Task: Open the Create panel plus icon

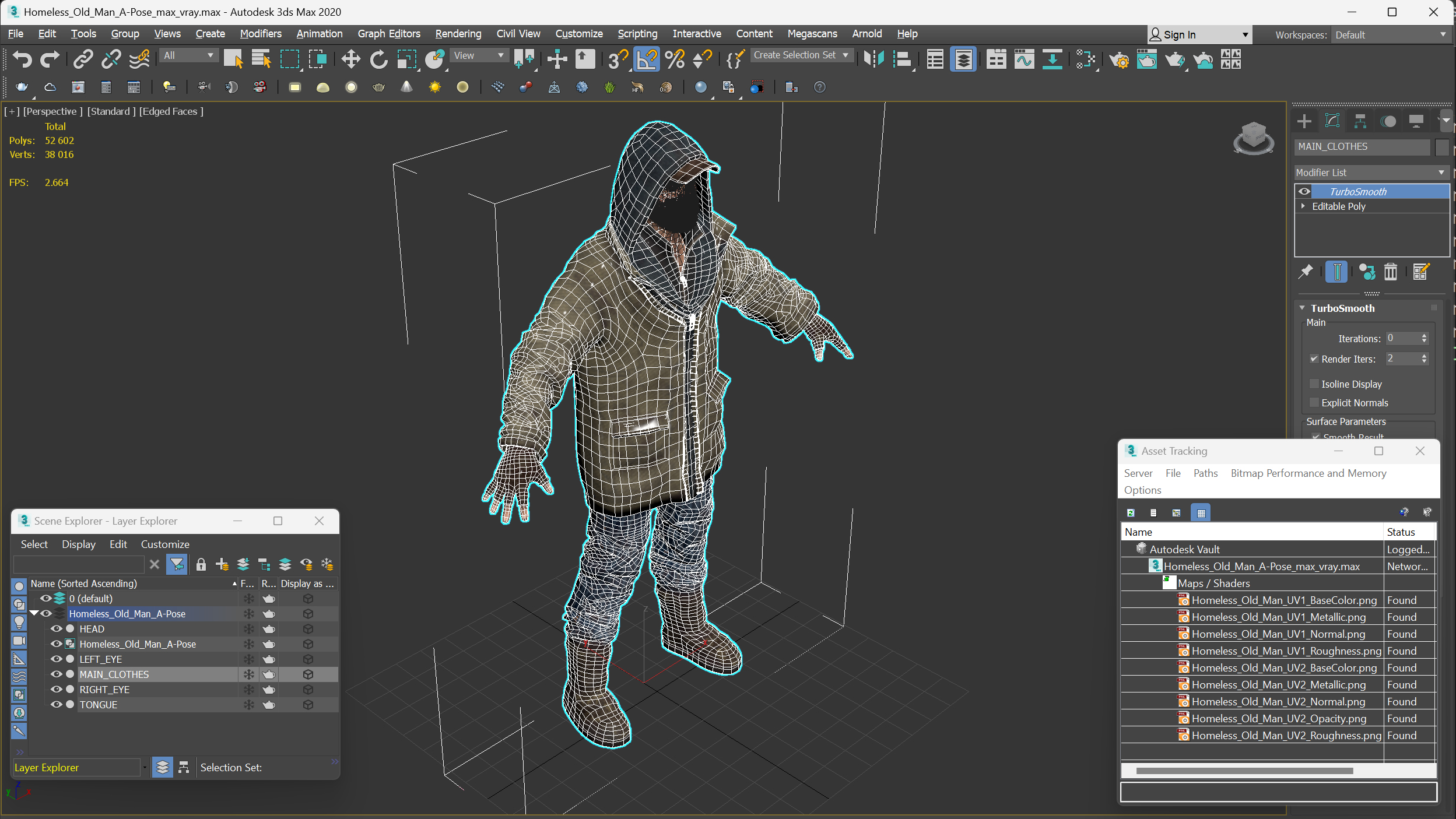Action: (1304, 121)
